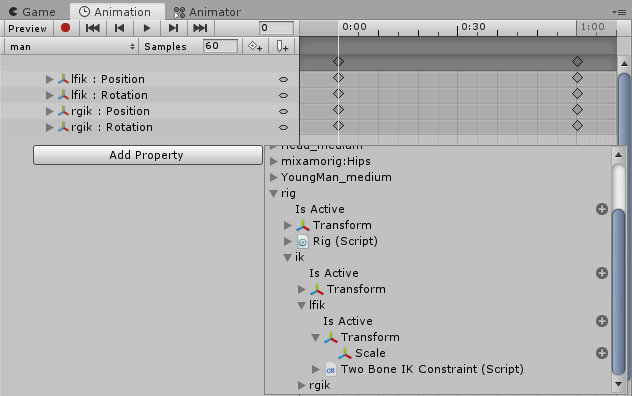632x396 pixels.
Task: Open rgik Position property options
Action: pyautogui.click(x=283, y=111)
